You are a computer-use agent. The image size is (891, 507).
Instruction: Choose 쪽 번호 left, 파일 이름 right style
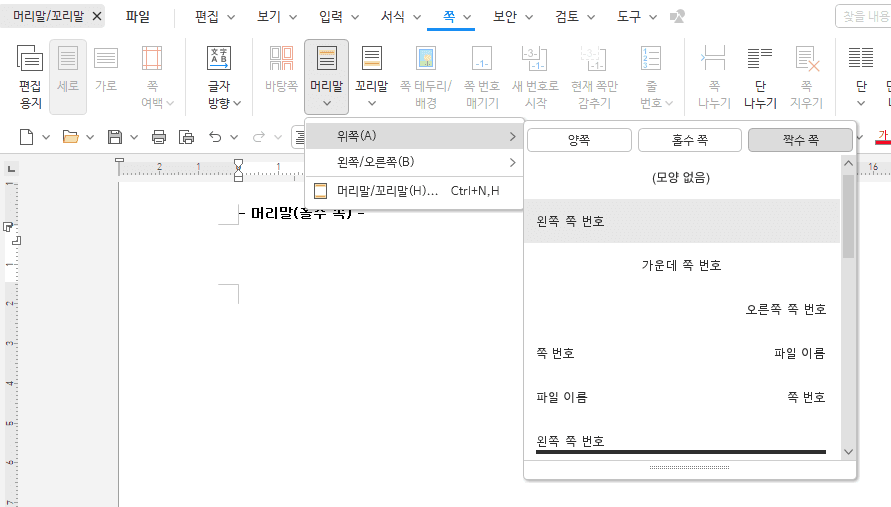pos(681,353)
